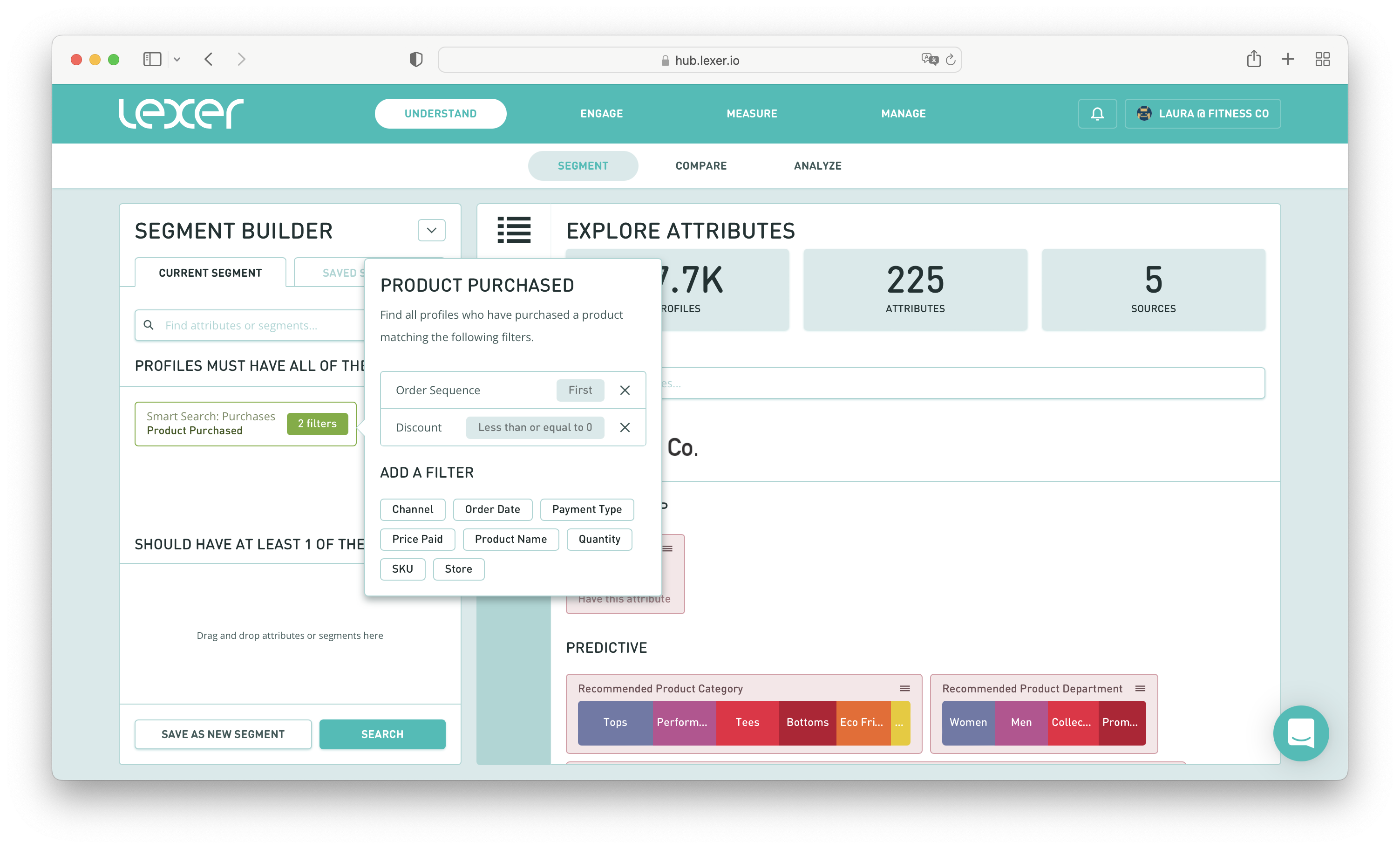Add the SKU filter

[402, 569]
